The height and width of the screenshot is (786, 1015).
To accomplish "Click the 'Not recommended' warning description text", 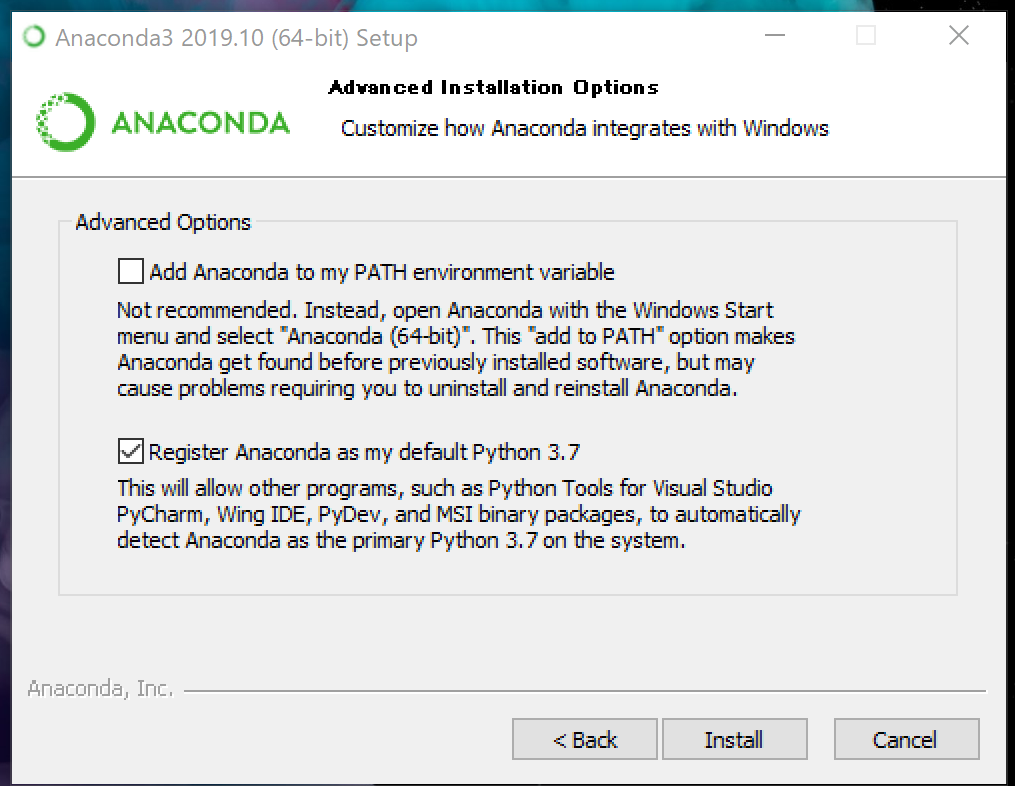I will pyautogui.click(x=456, y=349).
